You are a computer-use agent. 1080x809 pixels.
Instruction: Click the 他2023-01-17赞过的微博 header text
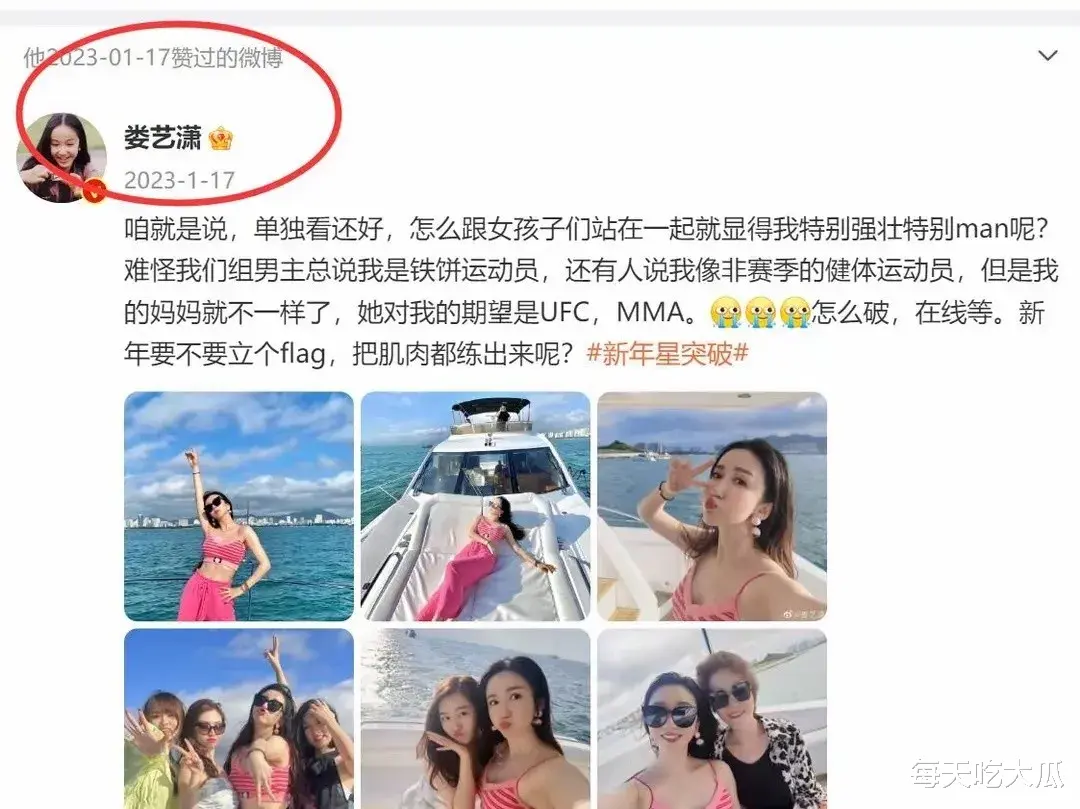click(x=153, y=57)
